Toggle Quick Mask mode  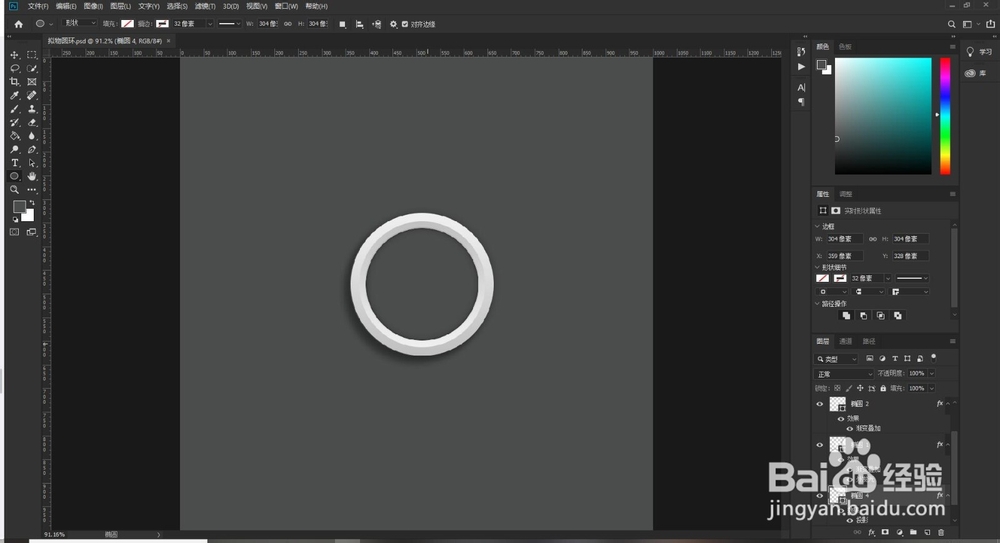tap(15, 232)
